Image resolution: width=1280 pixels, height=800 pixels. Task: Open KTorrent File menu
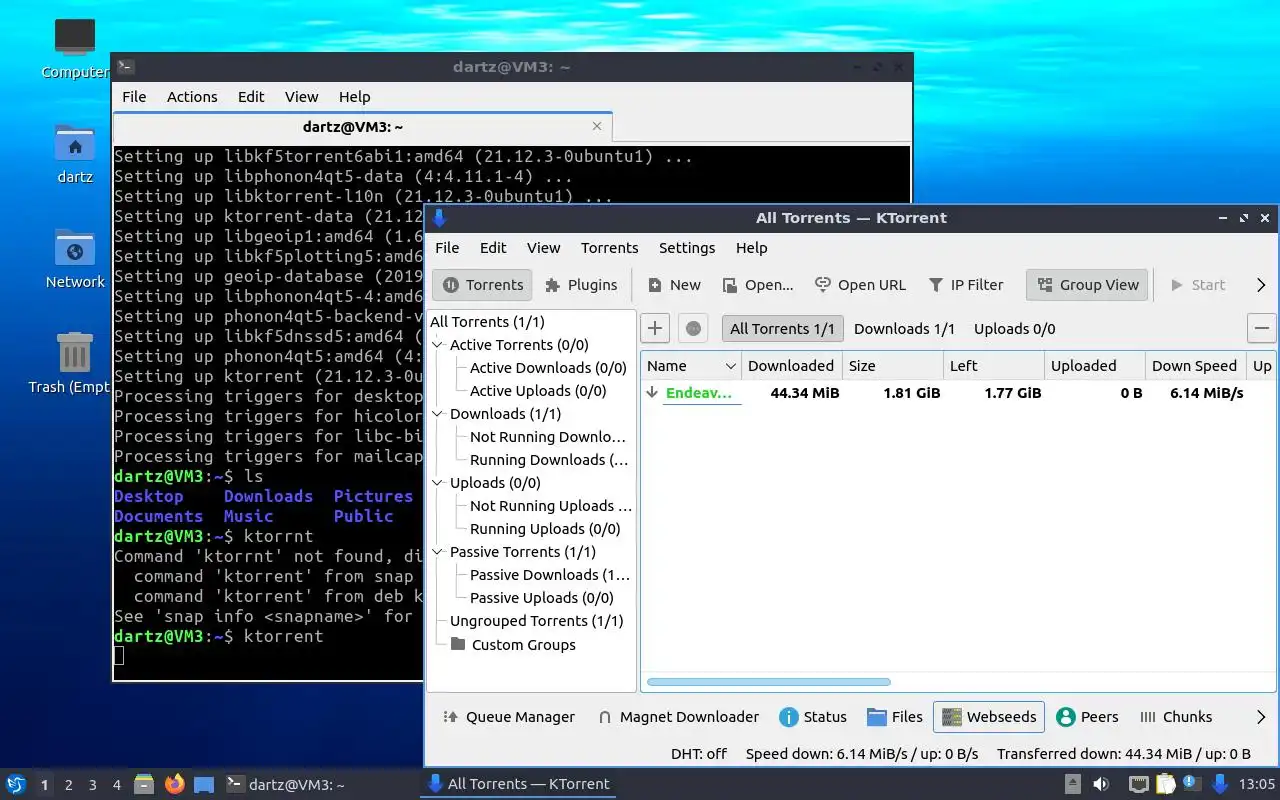coord(447,248)
